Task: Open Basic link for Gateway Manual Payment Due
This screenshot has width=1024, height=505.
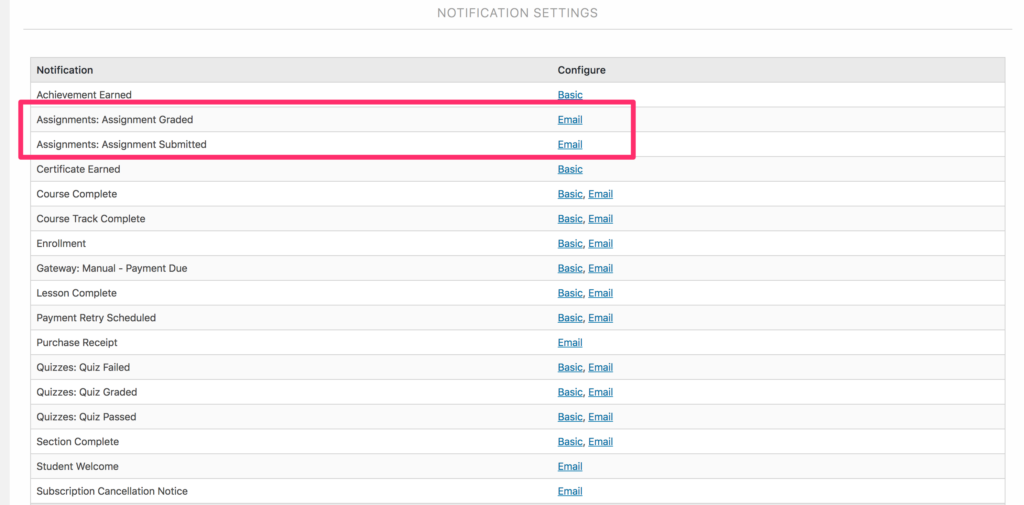Action: click(x=569, y=269)
